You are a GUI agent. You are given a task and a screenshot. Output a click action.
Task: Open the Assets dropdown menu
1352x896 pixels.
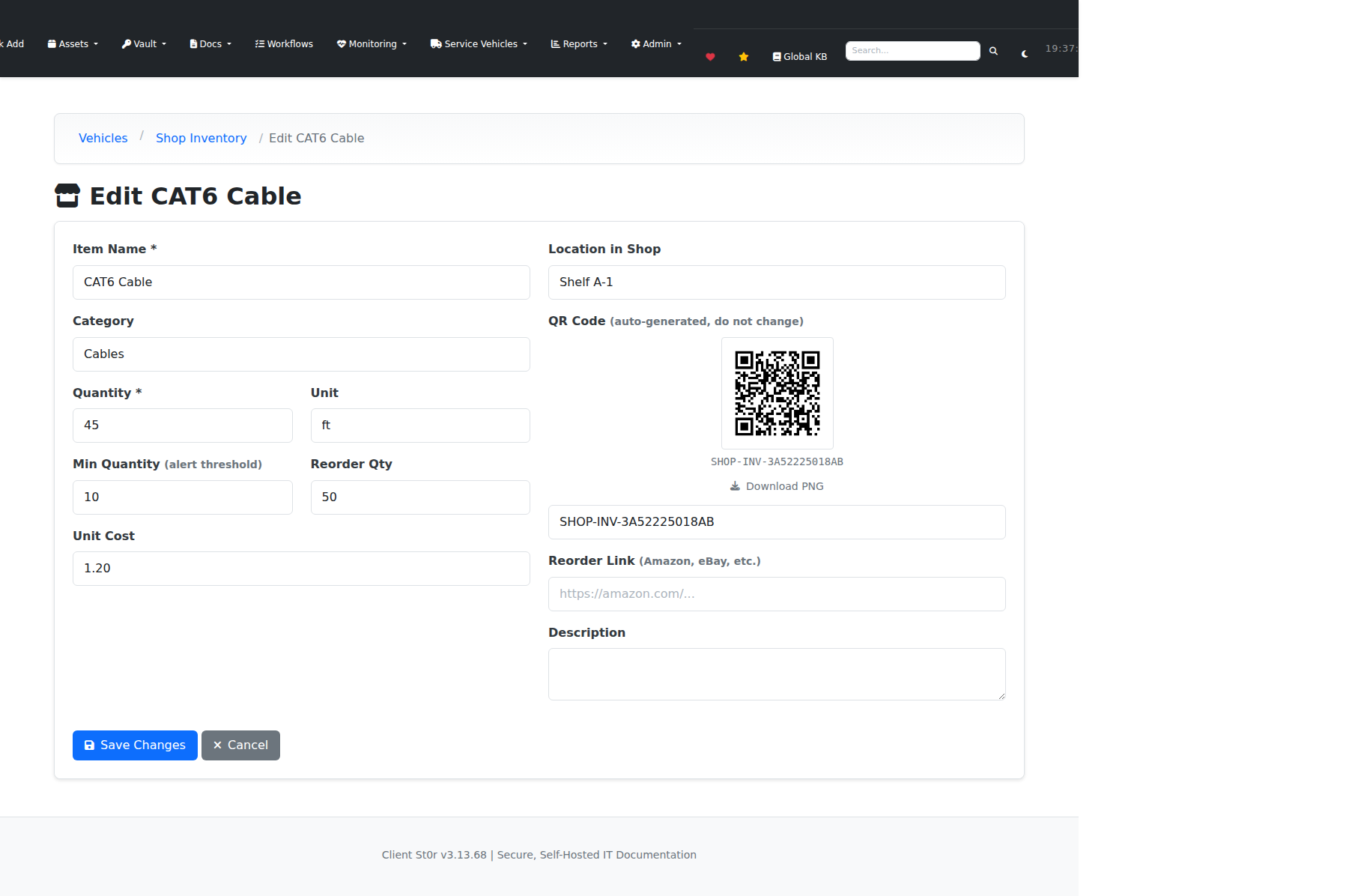click(x=73, y=44)
